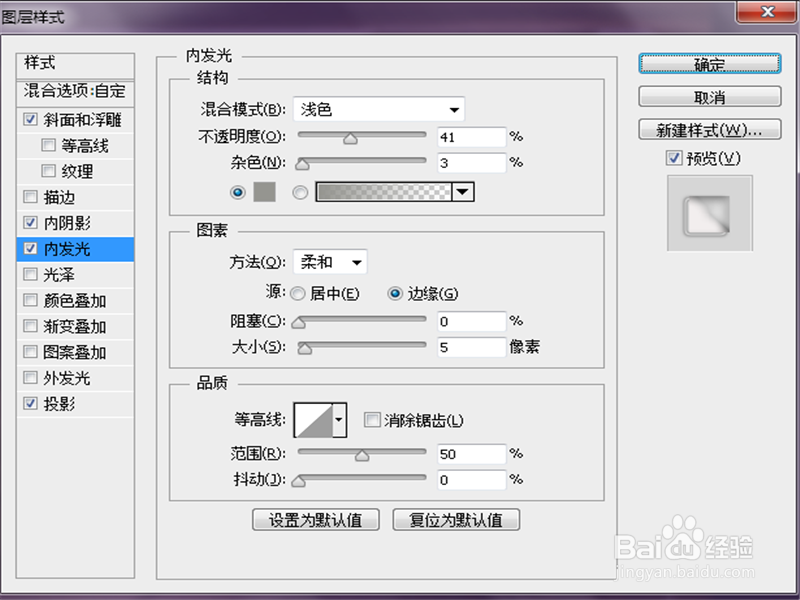Enable the 消除锯齿 checkbox
The width and height of the screenshot is (800, 600).
coord(372,420)
